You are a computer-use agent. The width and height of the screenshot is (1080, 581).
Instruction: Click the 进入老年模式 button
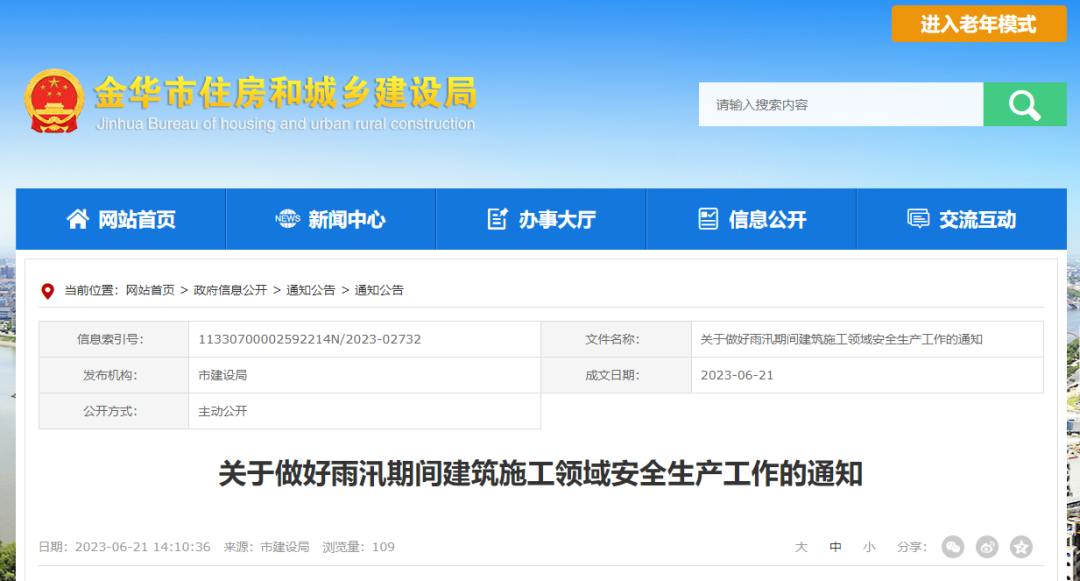coord(978,23)
